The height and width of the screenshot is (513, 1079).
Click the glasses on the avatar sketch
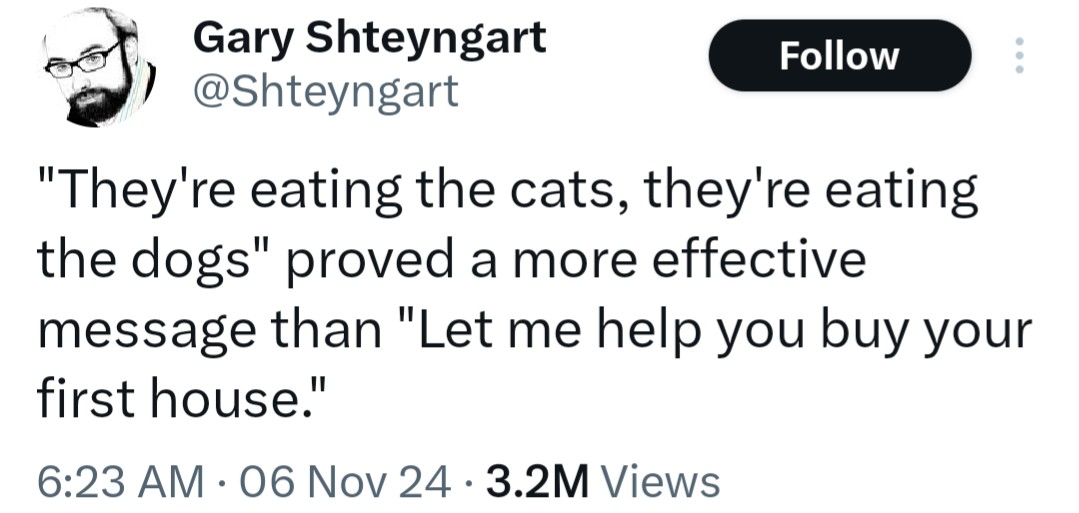tap(86, 58)
